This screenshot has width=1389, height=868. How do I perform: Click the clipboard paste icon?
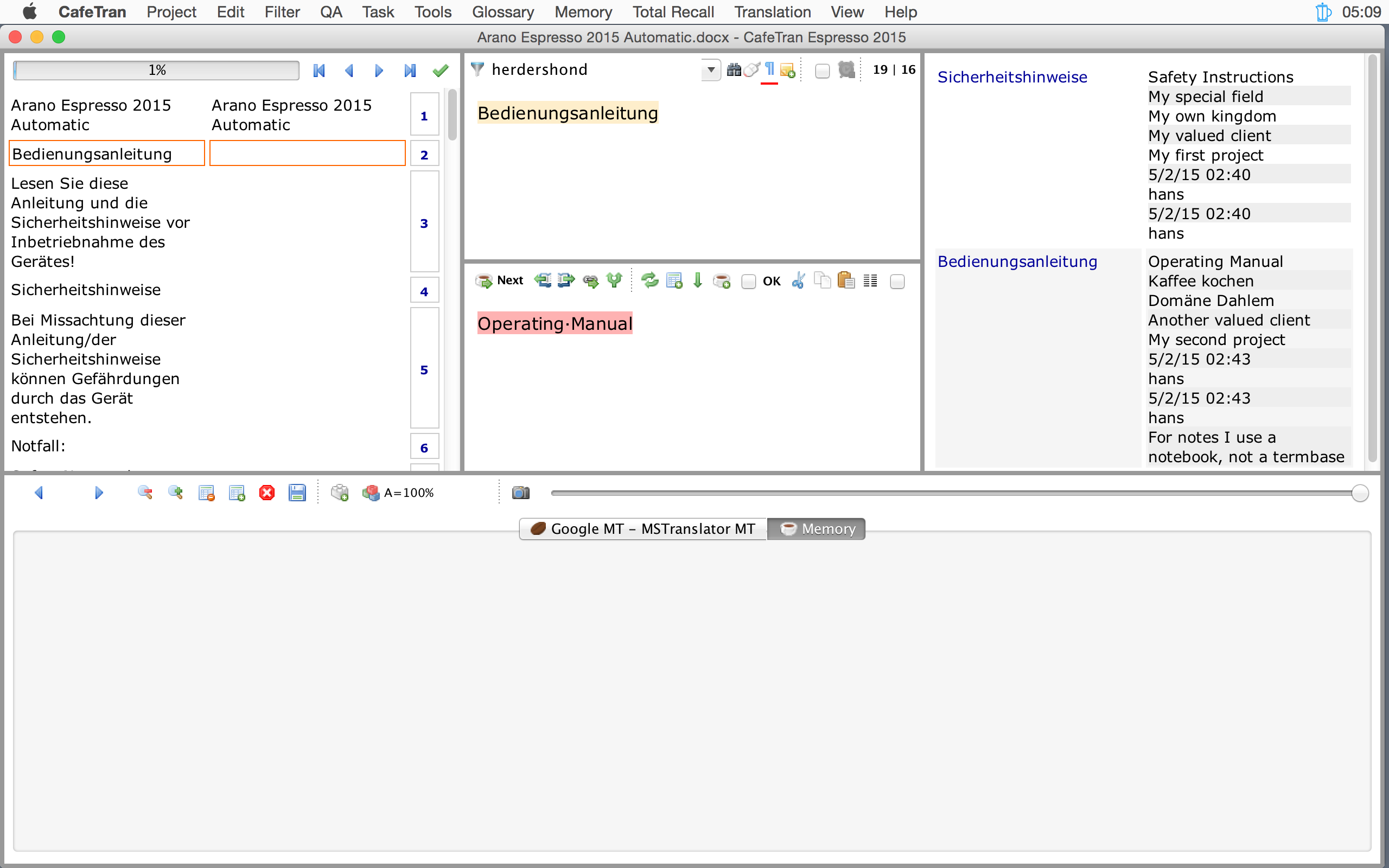[x=845, y=280]
